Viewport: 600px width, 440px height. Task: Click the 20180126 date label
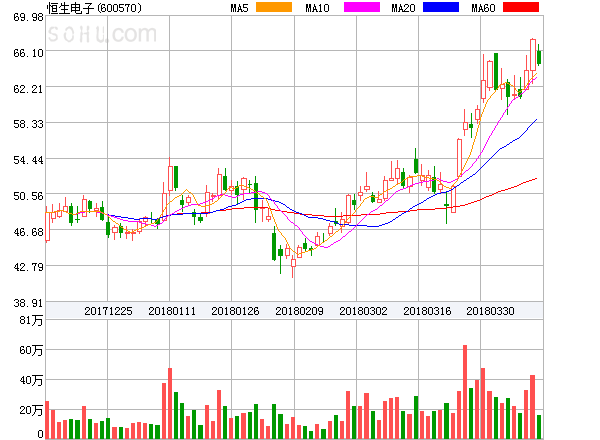(x=235, y=311)
